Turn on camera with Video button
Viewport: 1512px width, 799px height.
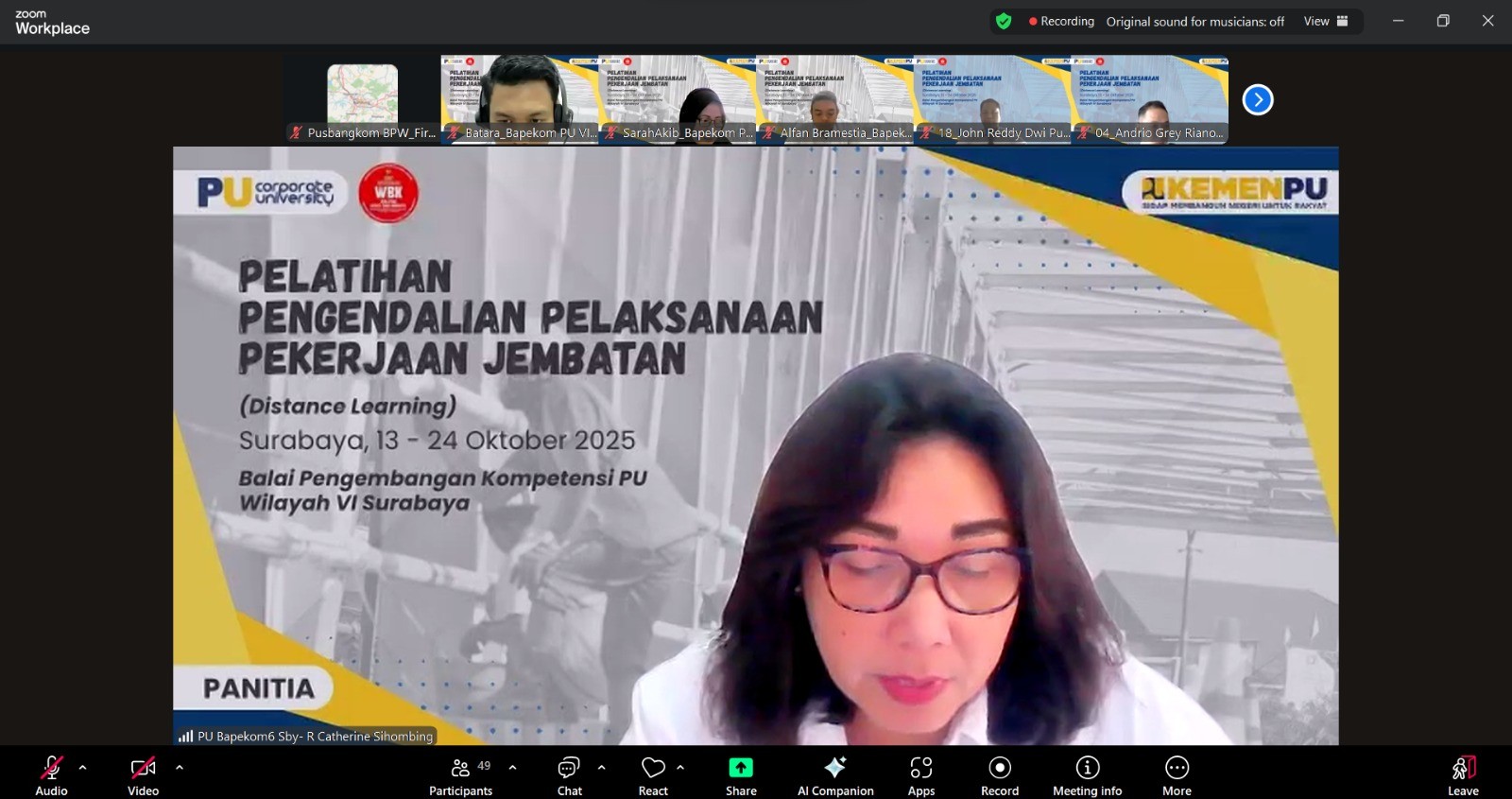pyautogui.click(x=143, y=774)
